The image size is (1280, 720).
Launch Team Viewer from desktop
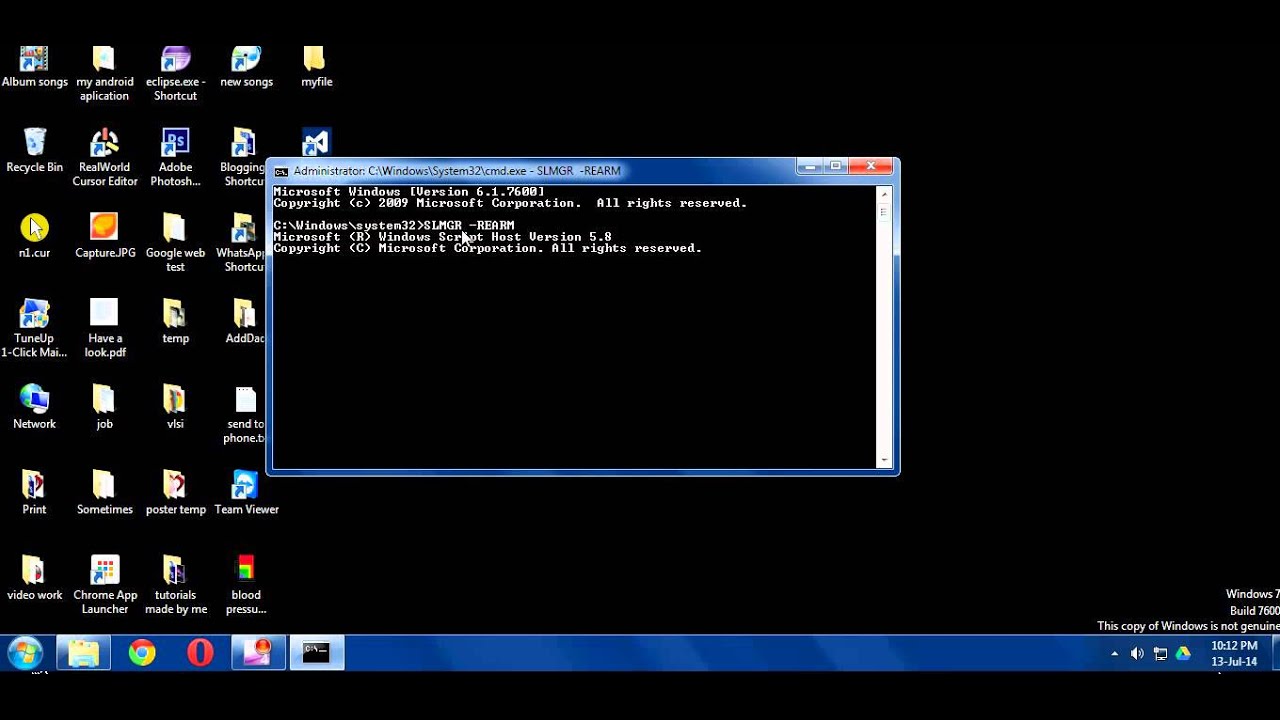tap(246, 493)
